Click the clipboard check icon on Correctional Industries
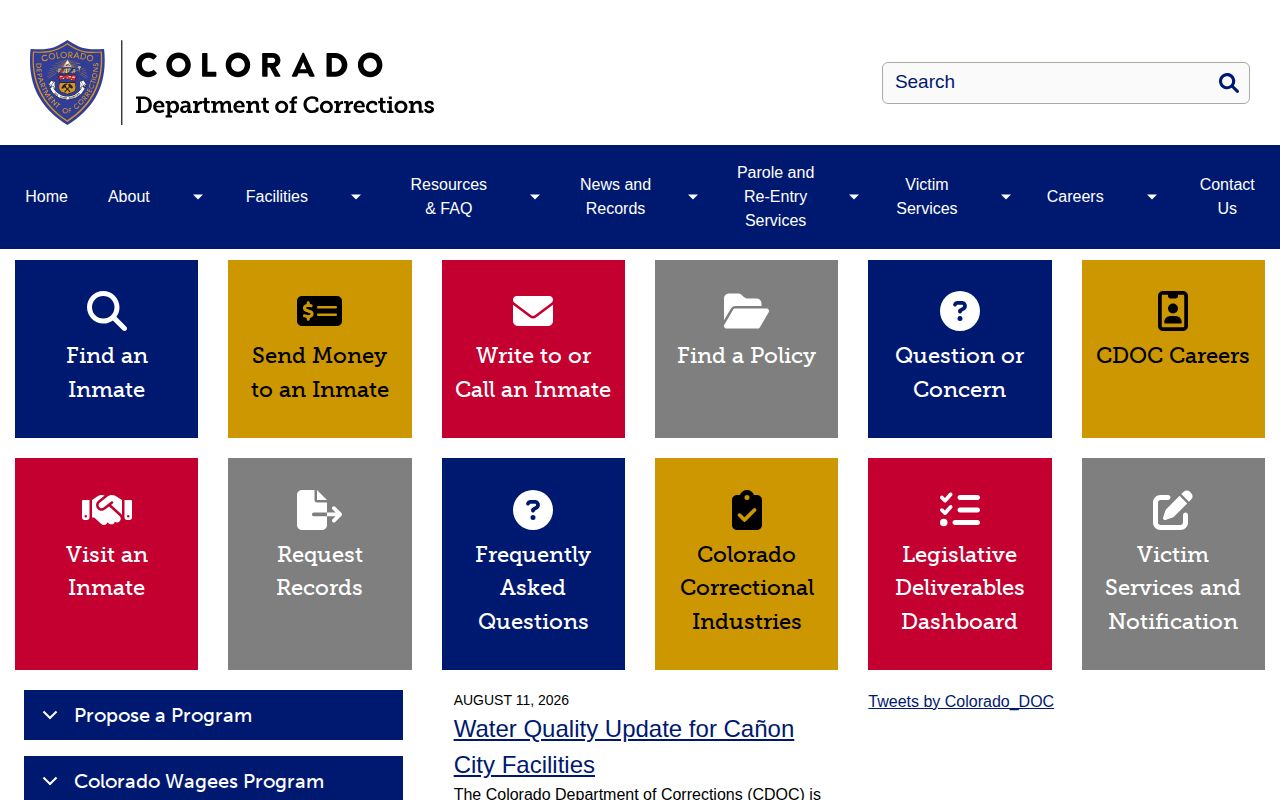The height and width of the screenshot is (800, 1280). tap(746, 510)
